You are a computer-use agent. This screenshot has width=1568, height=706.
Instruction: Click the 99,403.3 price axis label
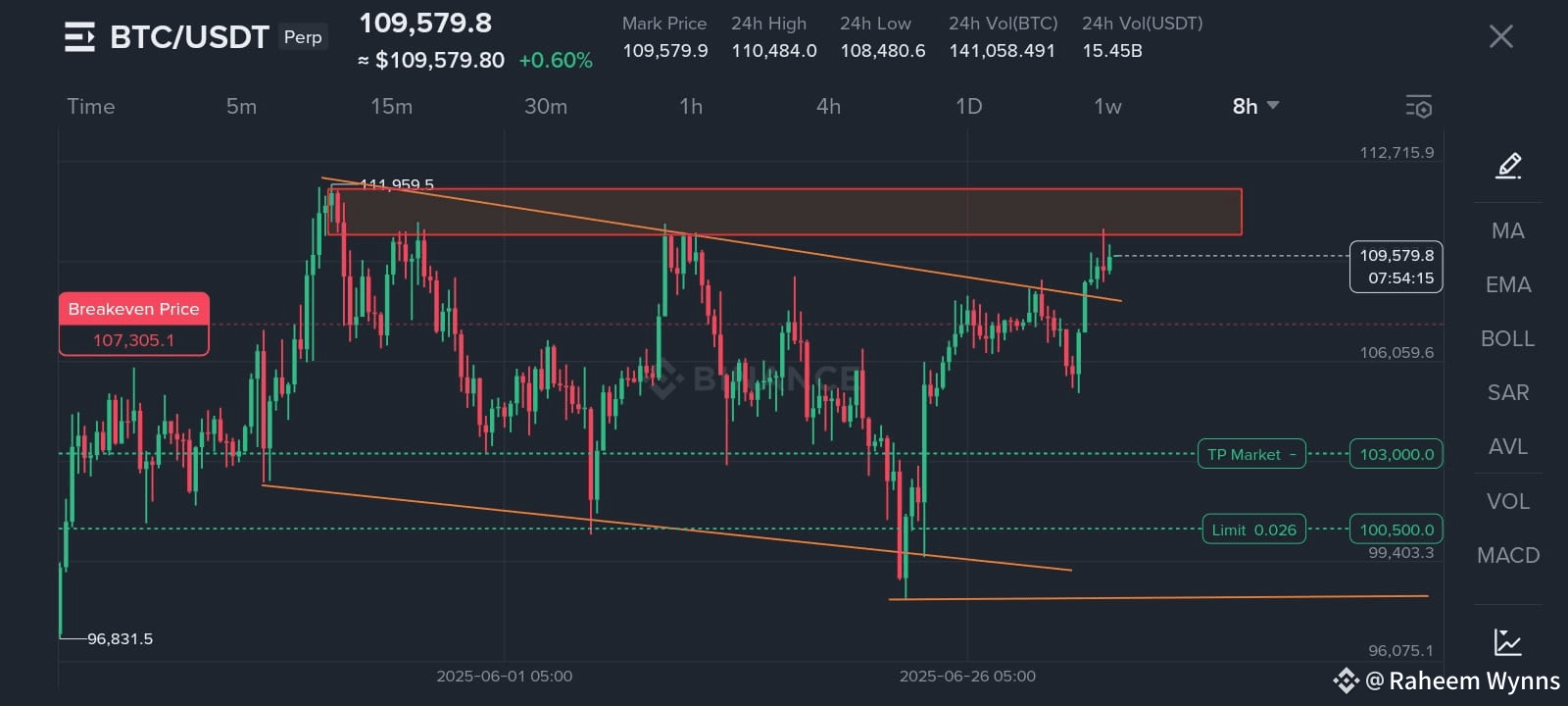click(1400, 552)
